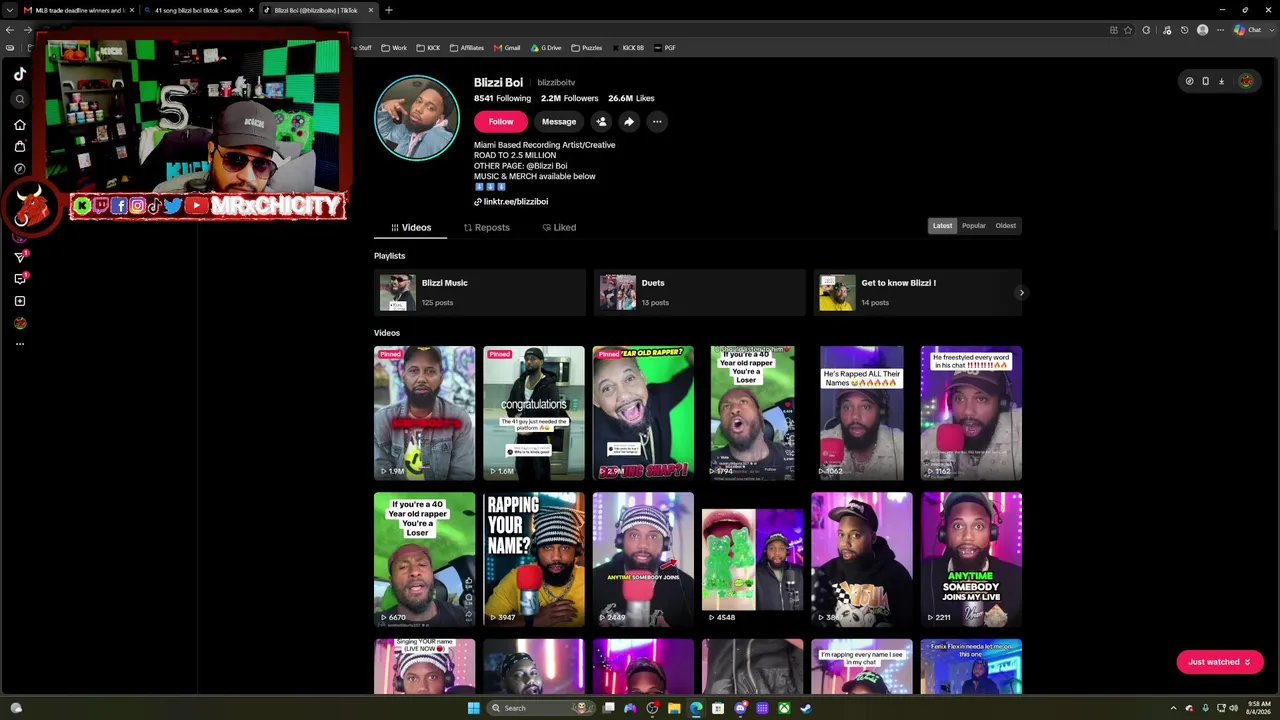
Task: Open the Duets playlist
Action: [x=699, y=292]
